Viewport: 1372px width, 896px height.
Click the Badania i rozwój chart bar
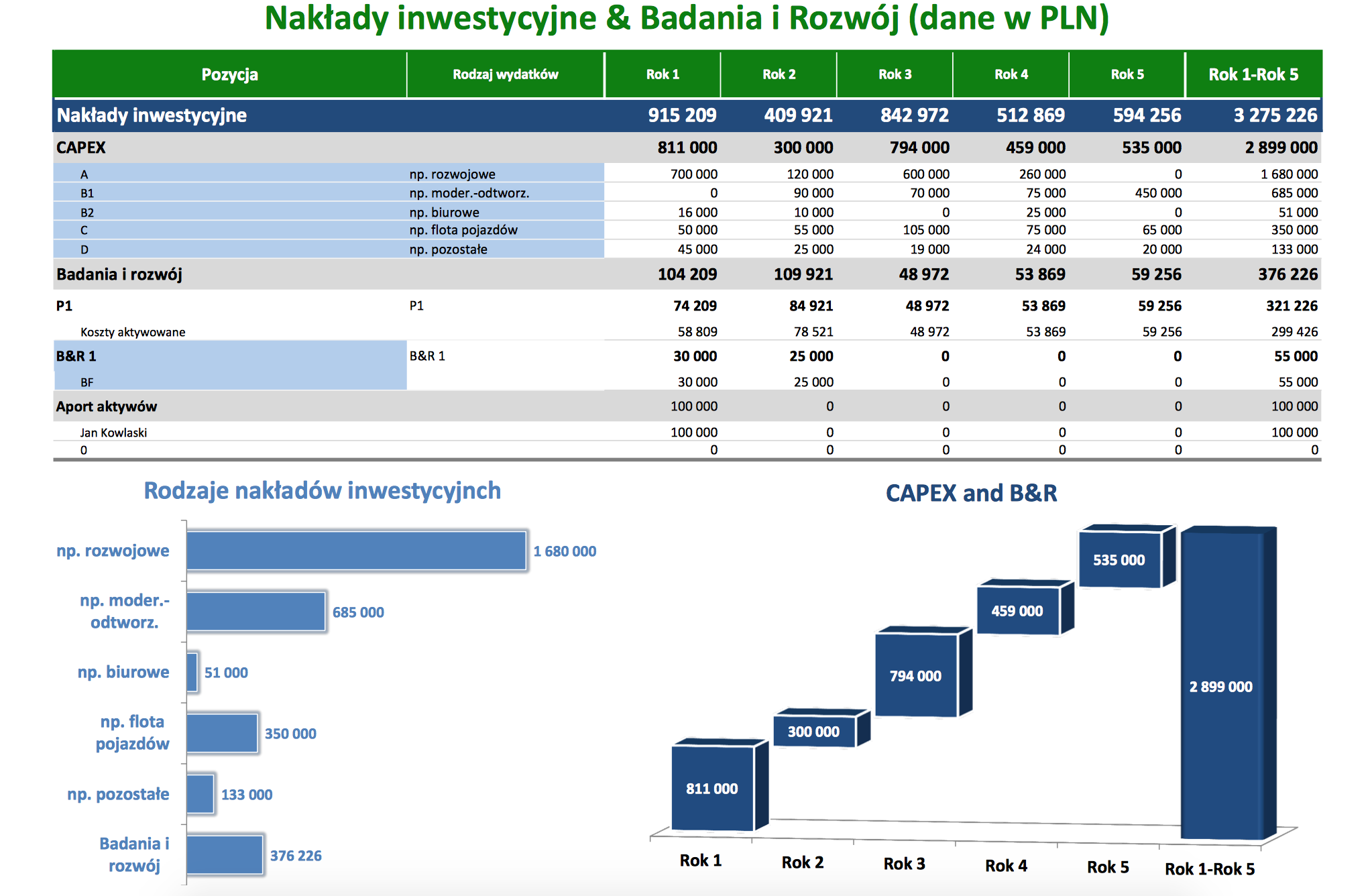tap(225, 854)
